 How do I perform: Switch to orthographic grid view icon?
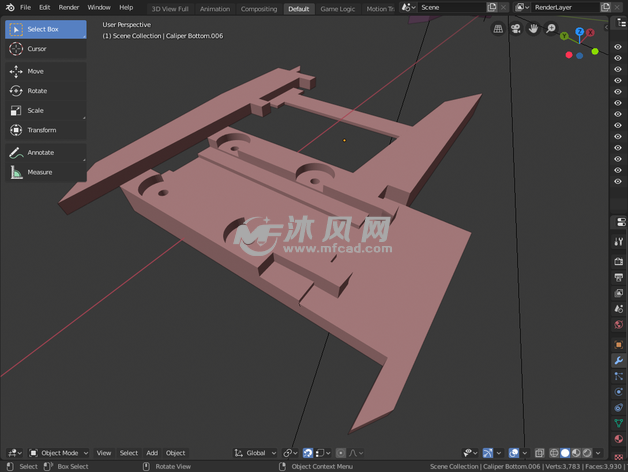pyautogui.click(x=499, y=29)
